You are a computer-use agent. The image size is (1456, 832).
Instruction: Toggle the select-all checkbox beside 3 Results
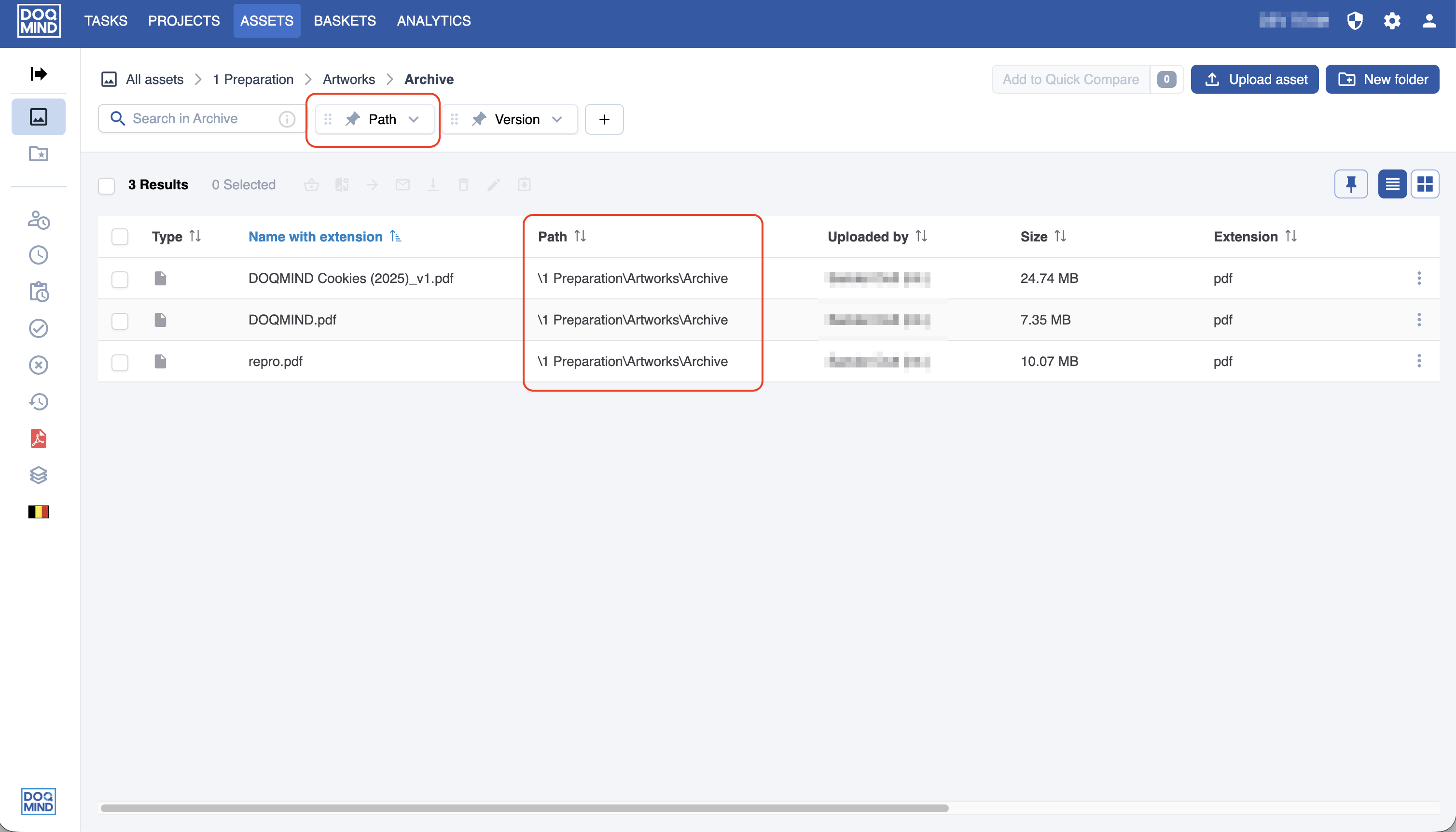point(107,186)
